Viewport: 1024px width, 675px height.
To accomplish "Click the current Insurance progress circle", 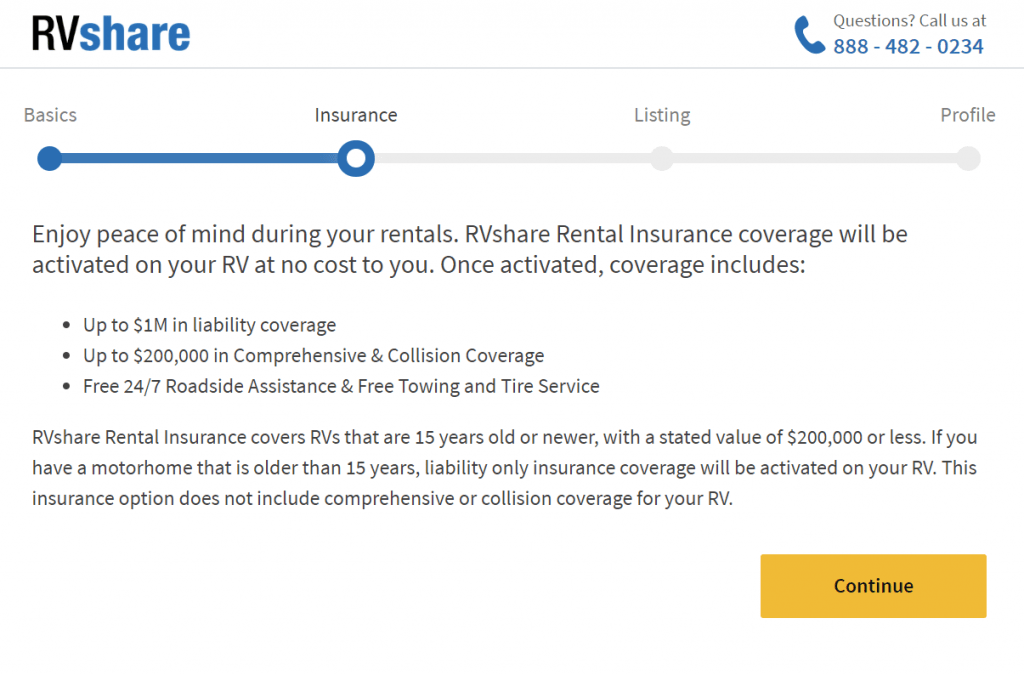I will [356, 159].
